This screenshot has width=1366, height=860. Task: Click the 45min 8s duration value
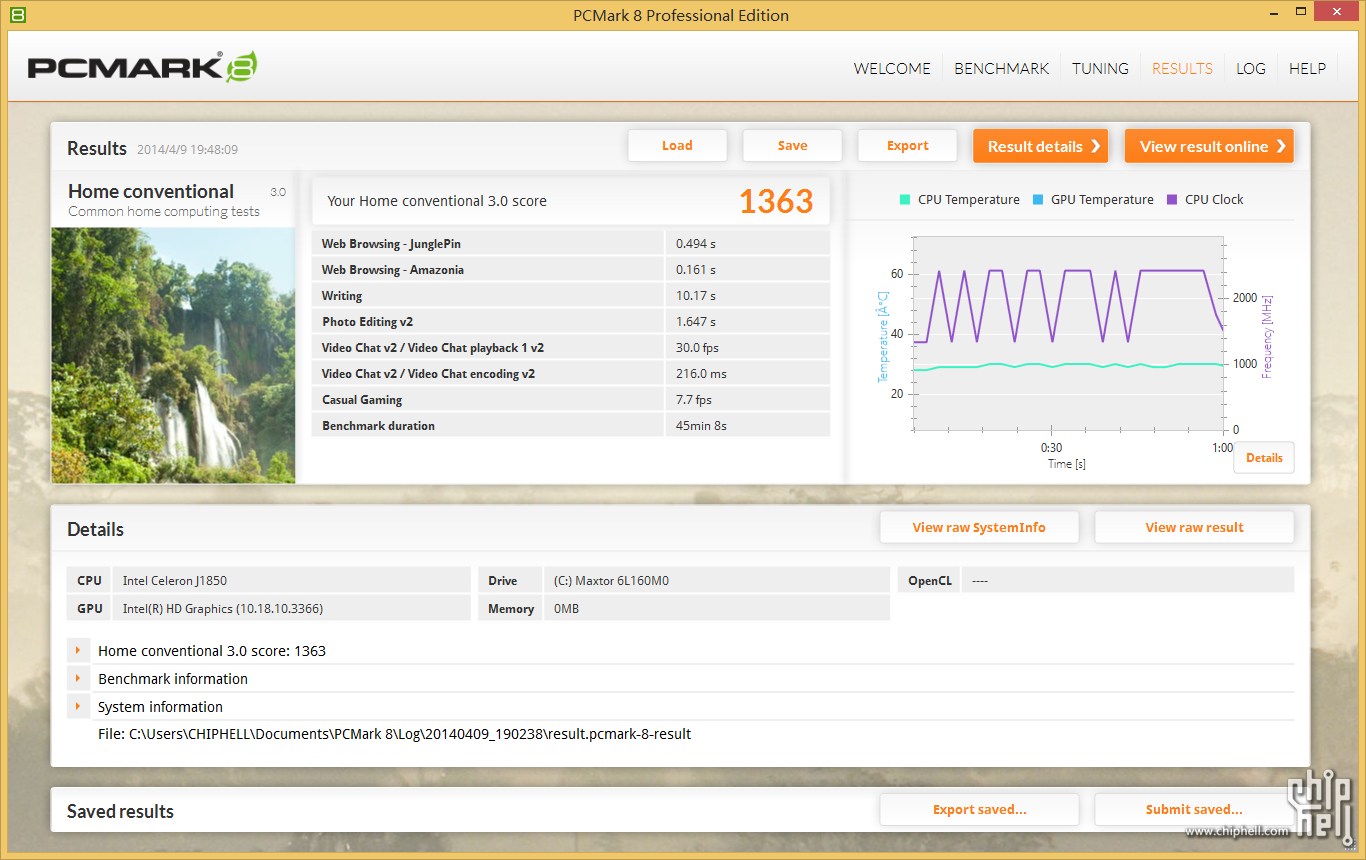(702, 425)
